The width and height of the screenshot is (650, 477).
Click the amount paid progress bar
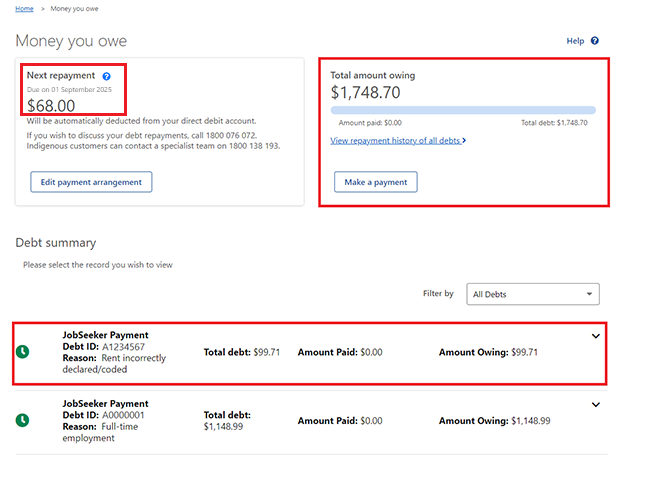click(x=462, y=110)
